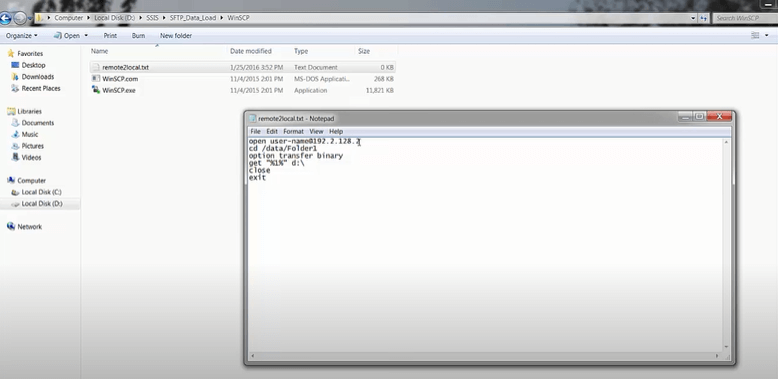Screen dimensions: 778x379
Task: Click the 'close' line in Notepad
Action: pyautogui.click(x=259, y=170)
